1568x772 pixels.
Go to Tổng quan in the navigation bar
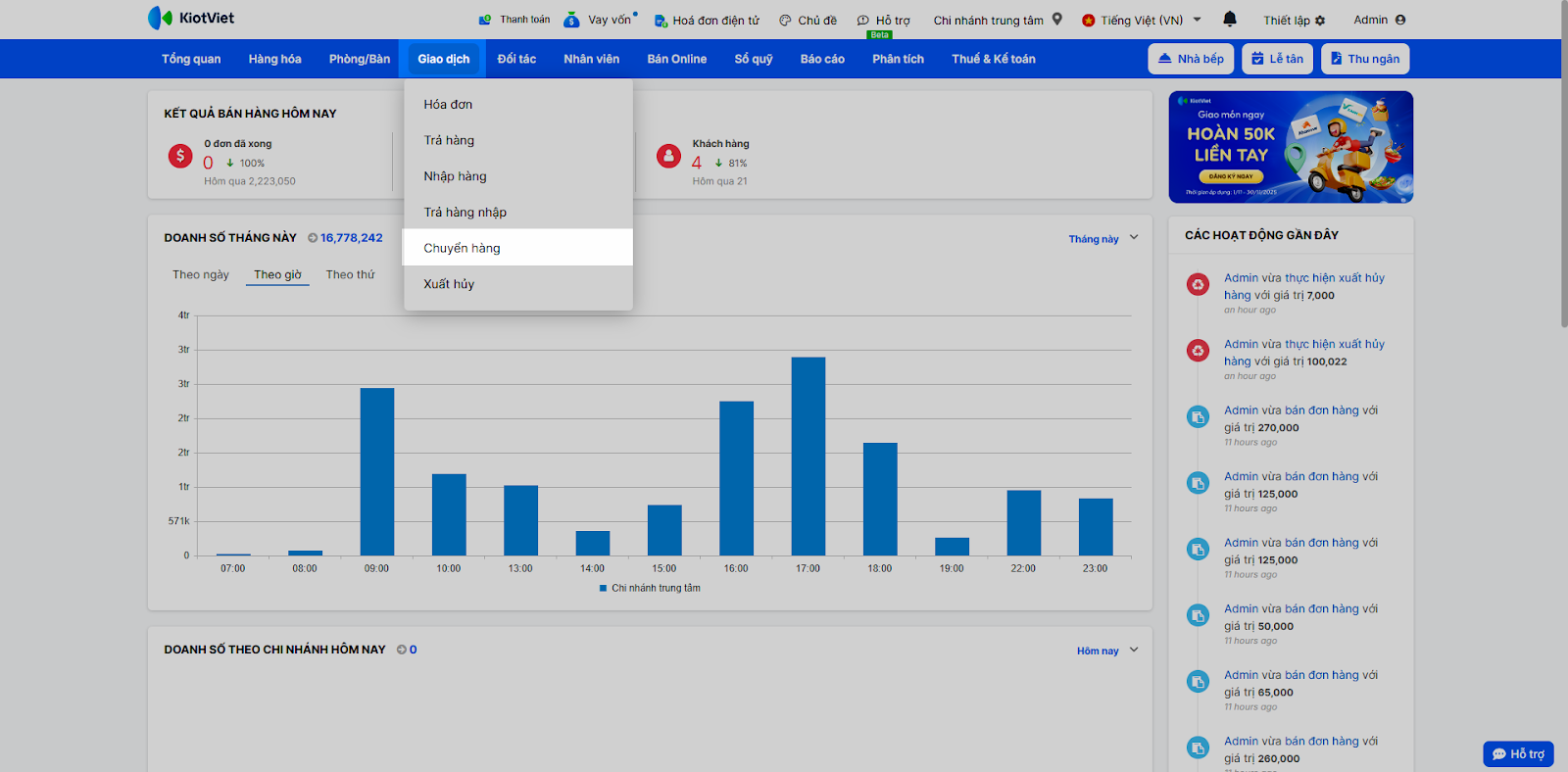click(x=191, y=59)
